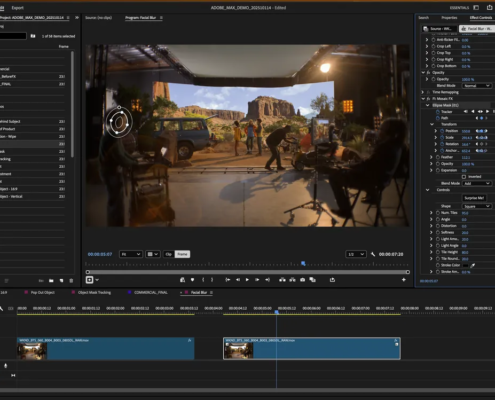Click the Mark Out bracket icon

[212, 280]
